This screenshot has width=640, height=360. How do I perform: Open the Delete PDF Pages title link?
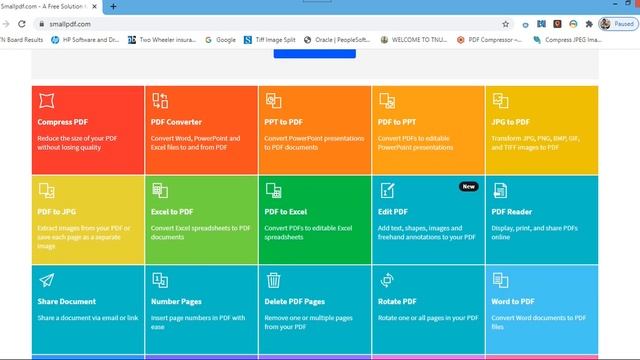294,302
